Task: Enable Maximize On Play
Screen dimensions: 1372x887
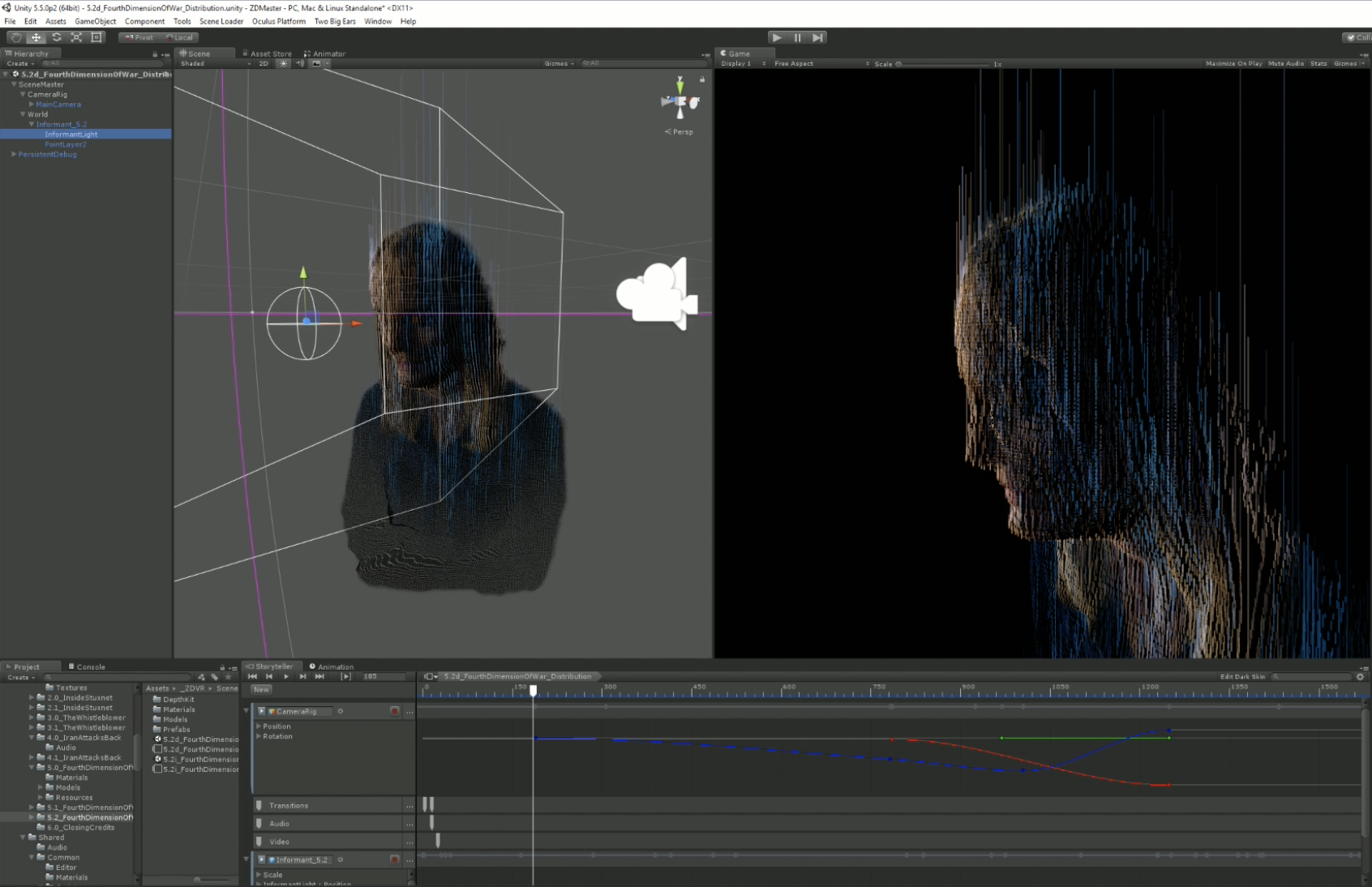Action: tap(1233, 63)
